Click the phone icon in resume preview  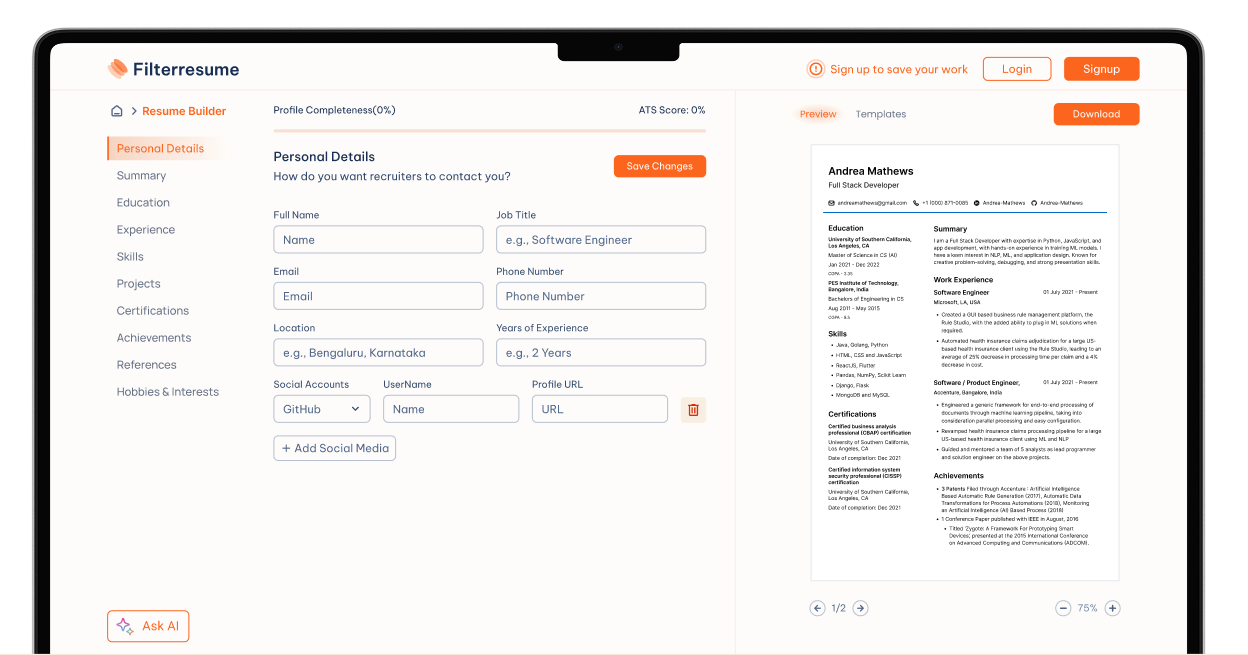click(916, 203)
